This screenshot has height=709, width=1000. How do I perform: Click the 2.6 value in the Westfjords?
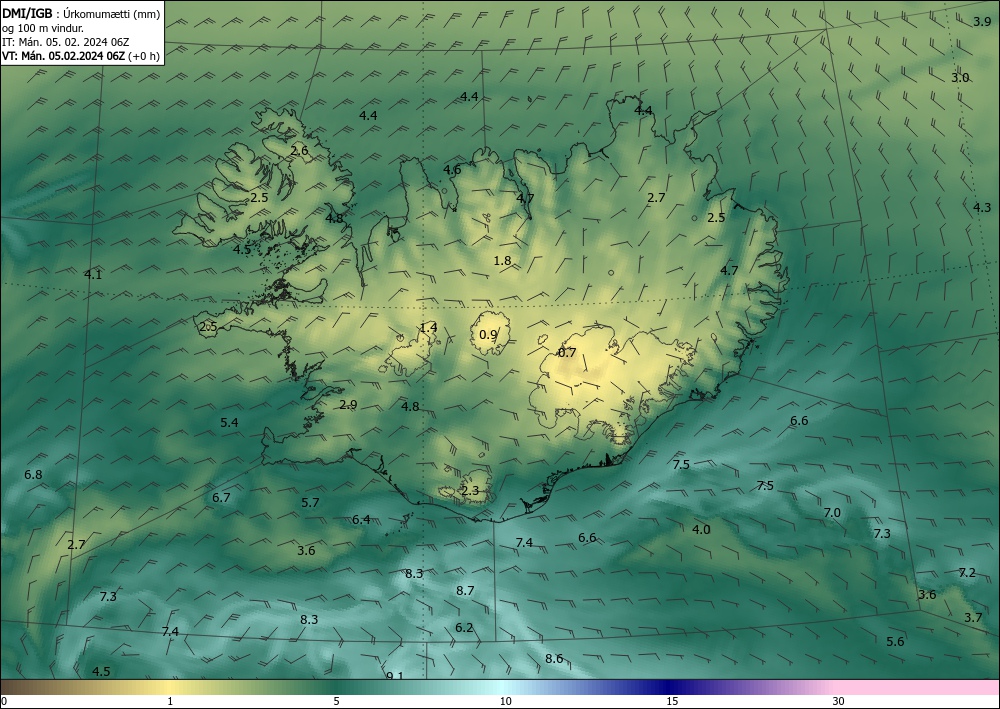299,150
